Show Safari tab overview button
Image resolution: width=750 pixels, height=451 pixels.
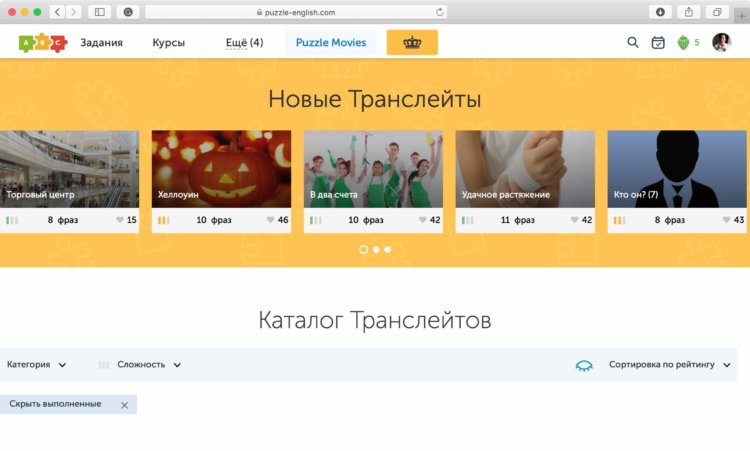(717, 12)
